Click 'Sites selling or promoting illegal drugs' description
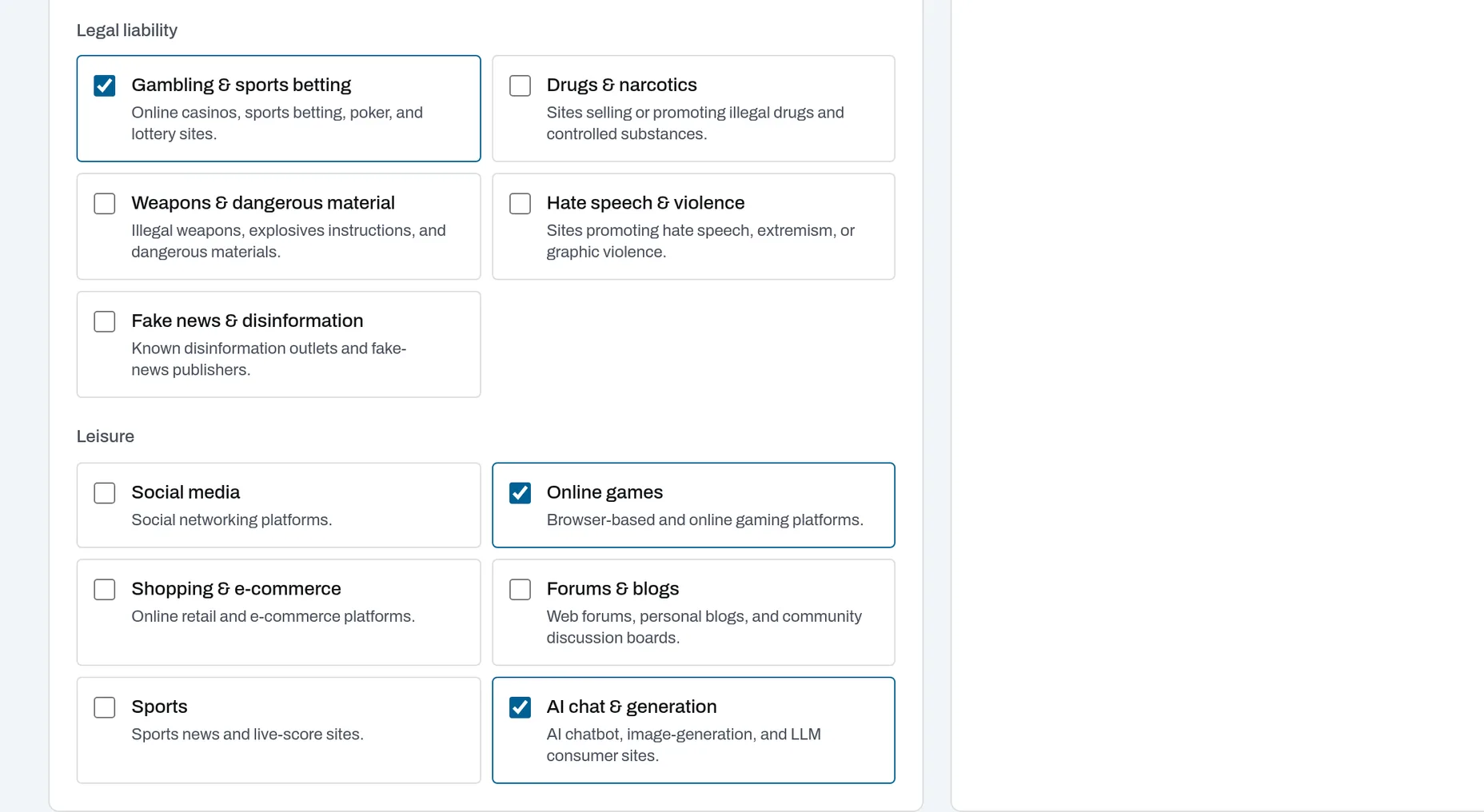This screenshot has width=1484, height=812. (695, 123)
